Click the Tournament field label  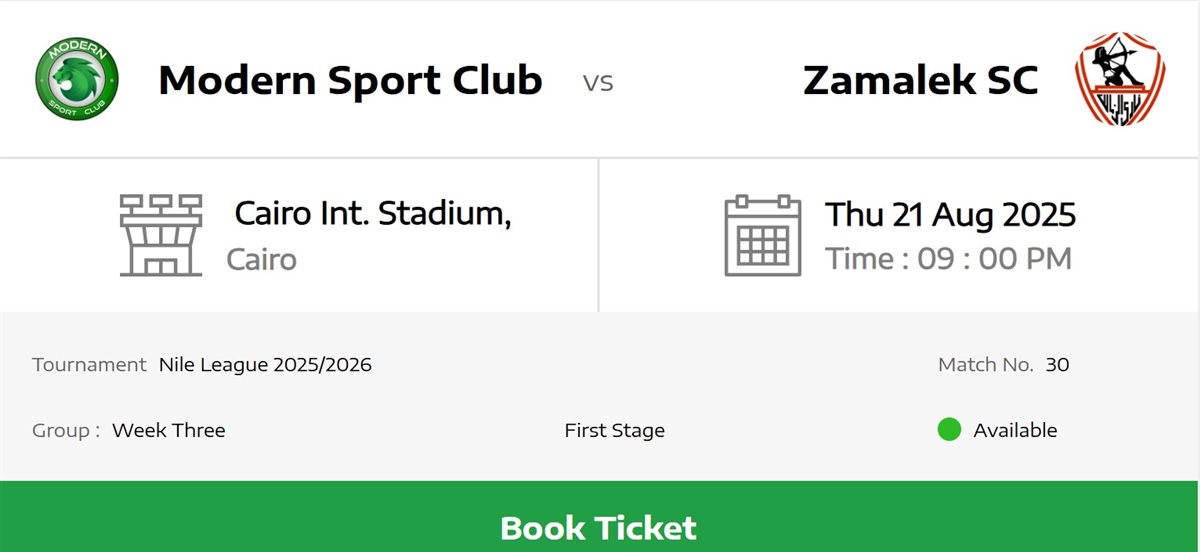(x=89, y=365)
